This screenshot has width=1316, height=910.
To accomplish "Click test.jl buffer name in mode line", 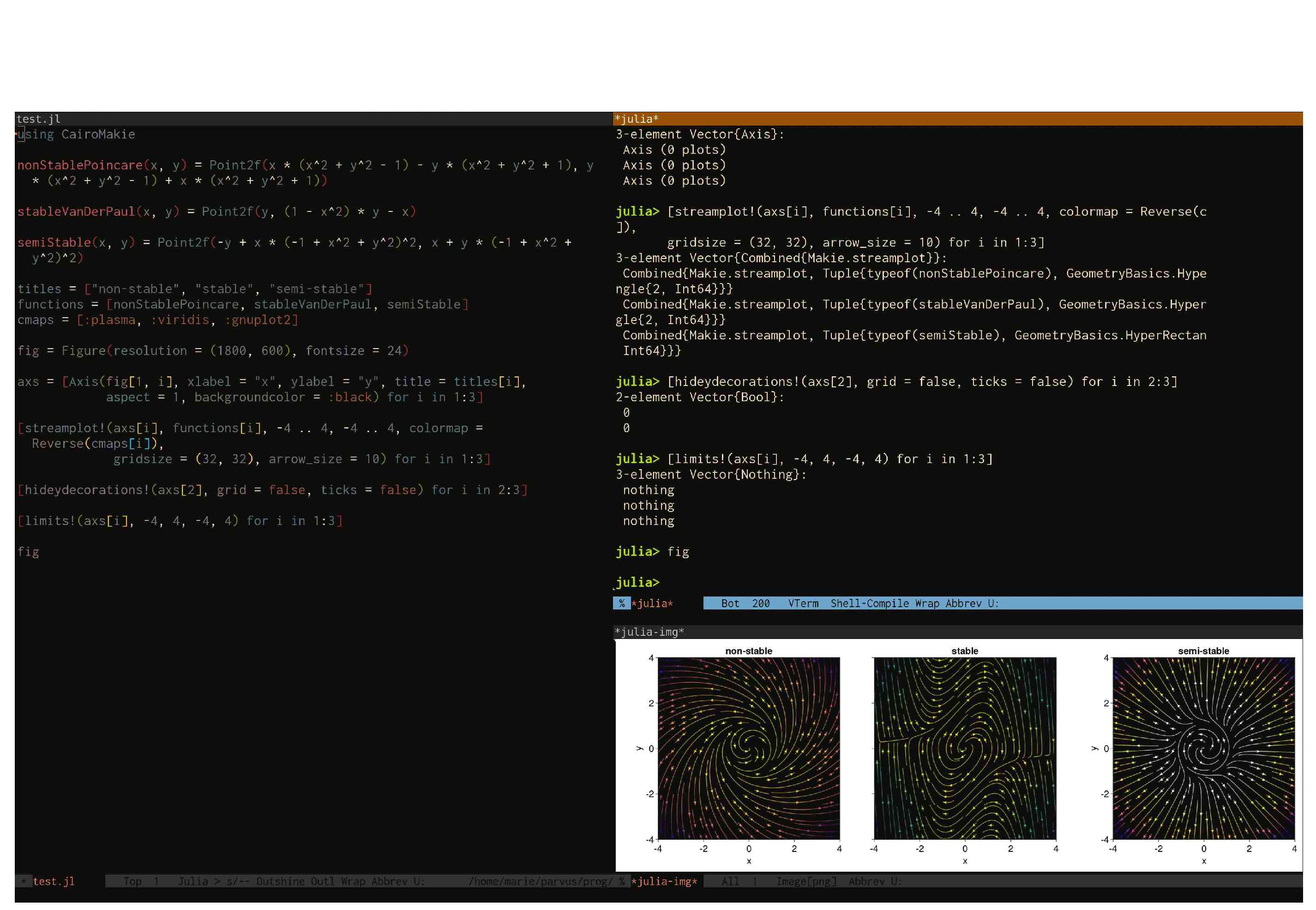I will tap(54, 881).
